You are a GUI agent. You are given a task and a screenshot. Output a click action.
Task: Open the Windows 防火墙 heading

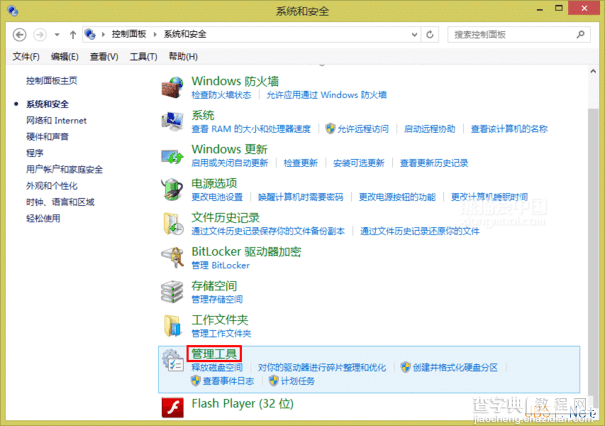coord(235,81)
